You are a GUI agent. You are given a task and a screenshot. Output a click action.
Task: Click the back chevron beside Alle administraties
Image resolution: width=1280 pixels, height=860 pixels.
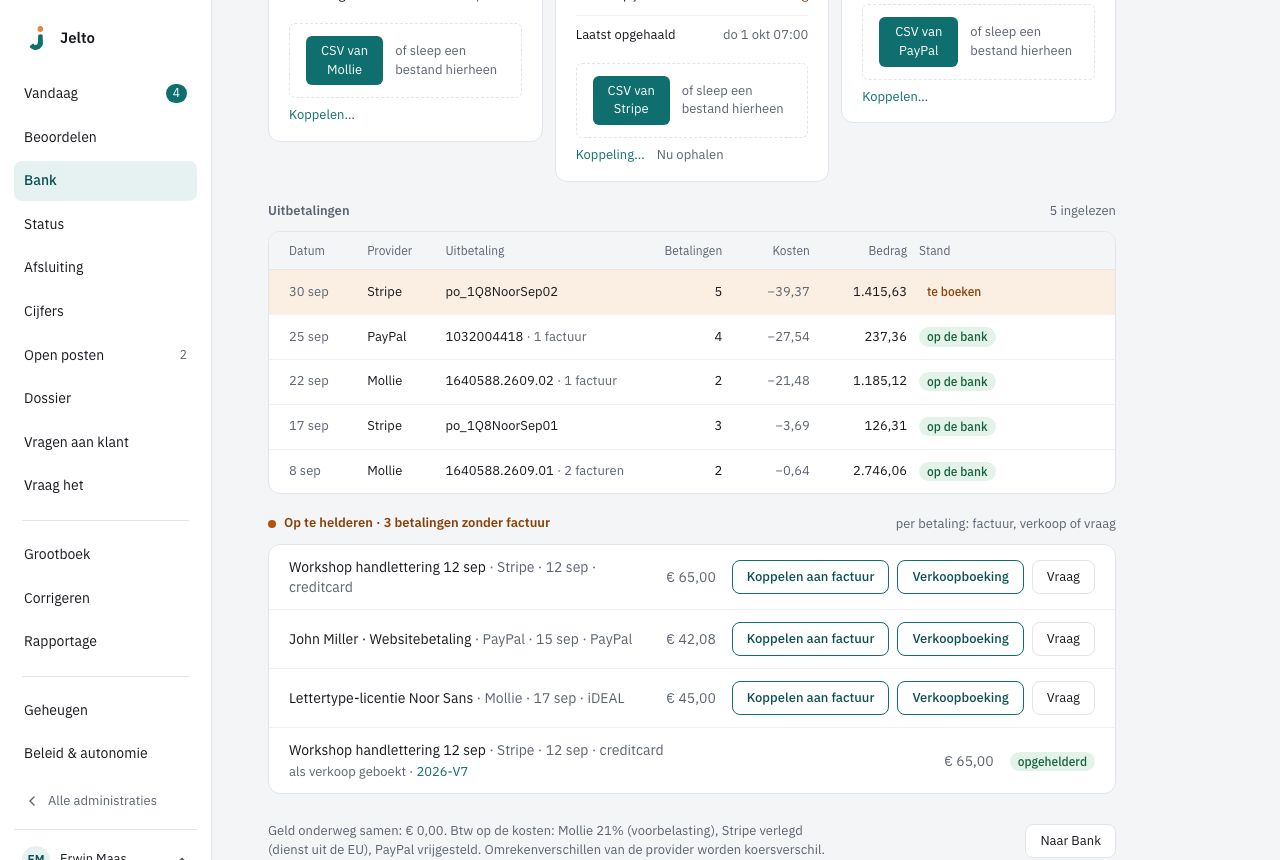pyautogui.click(x=32, y=801)
